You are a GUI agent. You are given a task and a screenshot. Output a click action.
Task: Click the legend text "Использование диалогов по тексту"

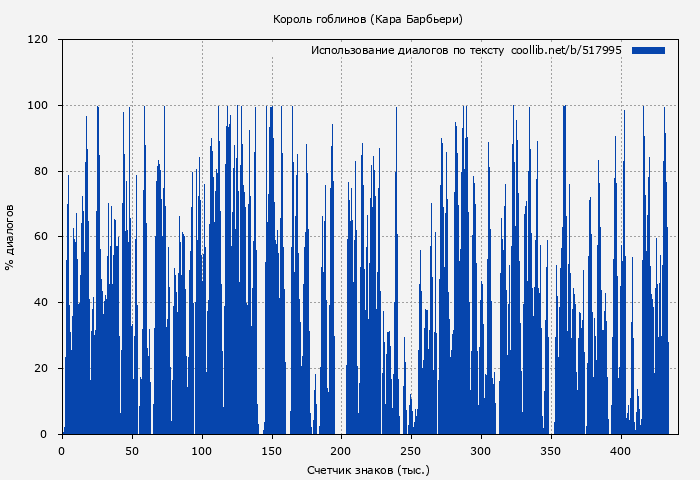pos(407,50)
